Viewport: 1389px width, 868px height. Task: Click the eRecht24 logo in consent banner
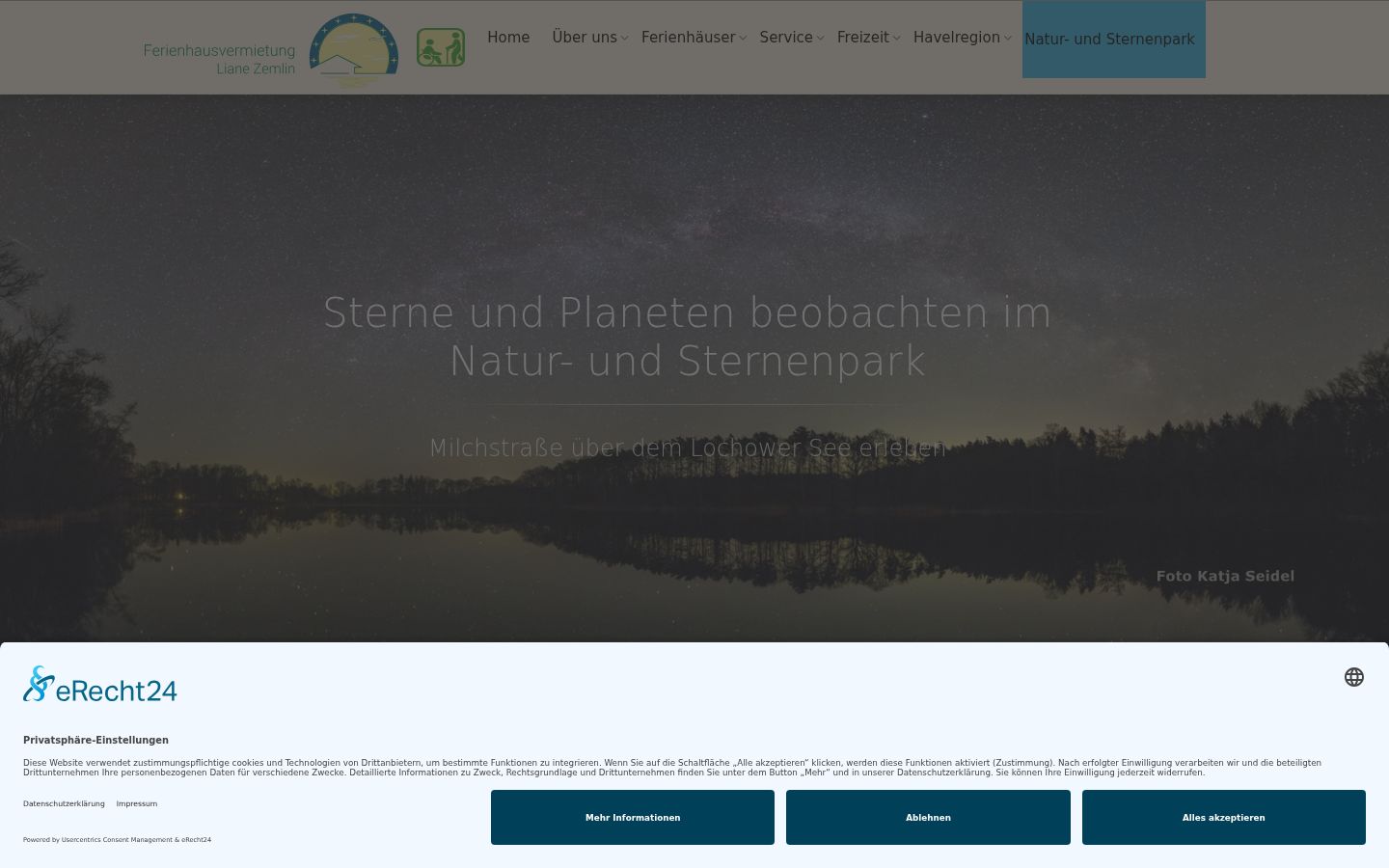click(100, 685)
